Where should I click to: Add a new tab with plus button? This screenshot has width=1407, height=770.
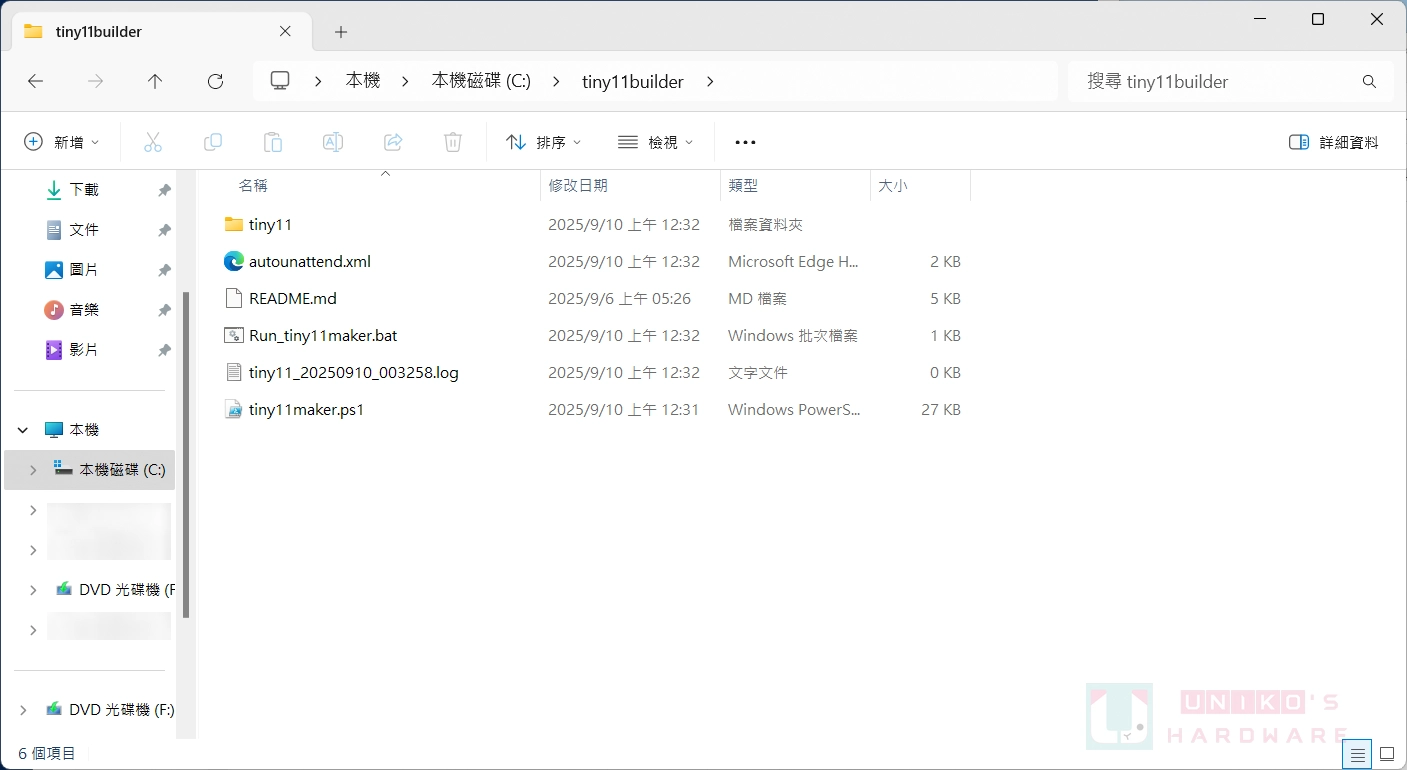[x=341, y=32]
